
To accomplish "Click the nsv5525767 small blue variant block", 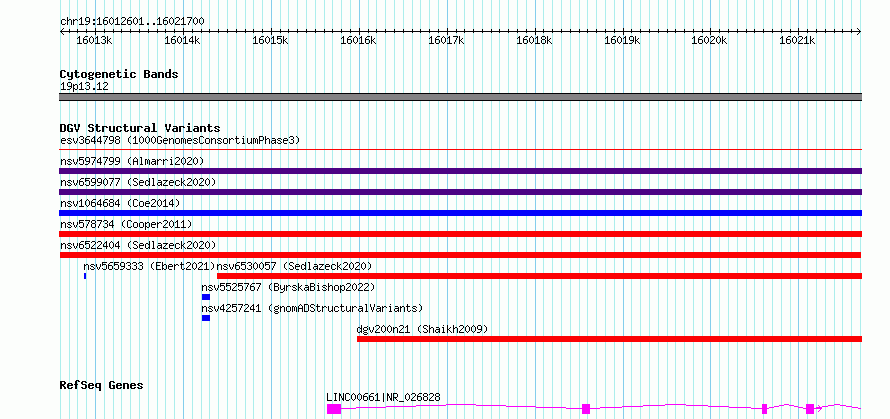I will coord(206,297).
